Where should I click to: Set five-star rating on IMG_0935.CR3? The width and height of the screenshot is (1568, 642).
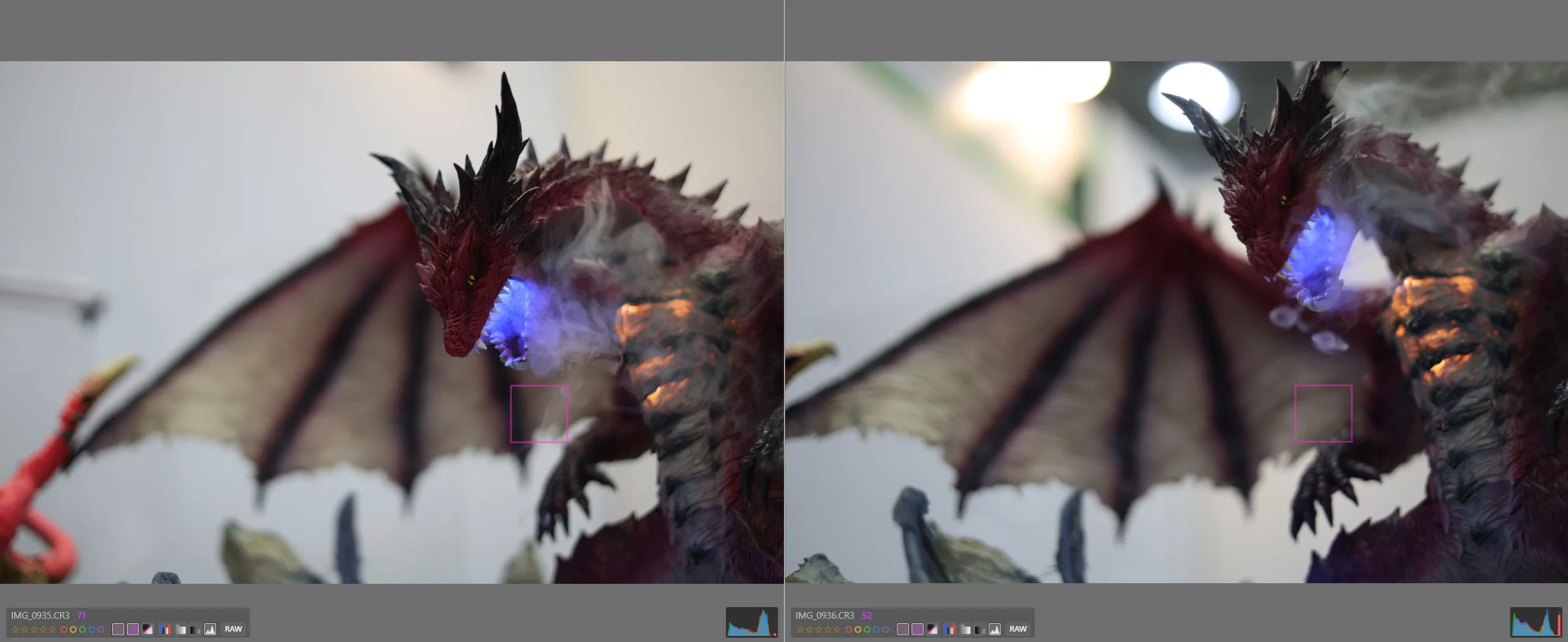[x=52, y=630]
